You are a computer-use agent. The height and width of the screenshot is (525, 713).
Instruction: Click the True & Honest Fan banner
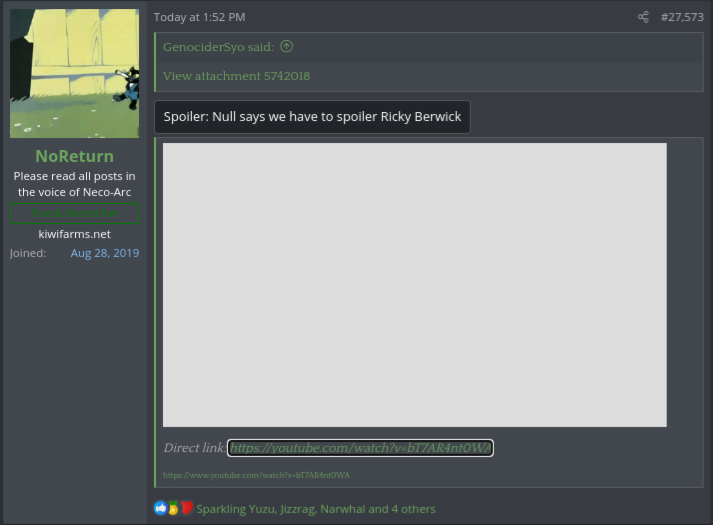pos(75,213)
